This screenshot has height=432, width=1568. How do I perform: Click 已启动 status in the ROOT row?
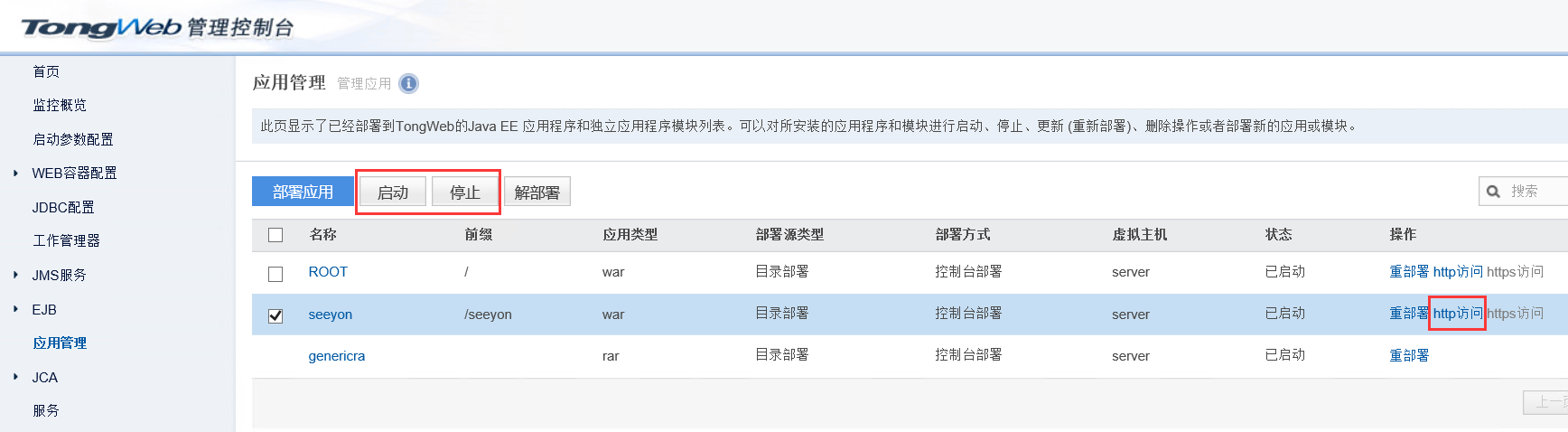coord(1284,271)
